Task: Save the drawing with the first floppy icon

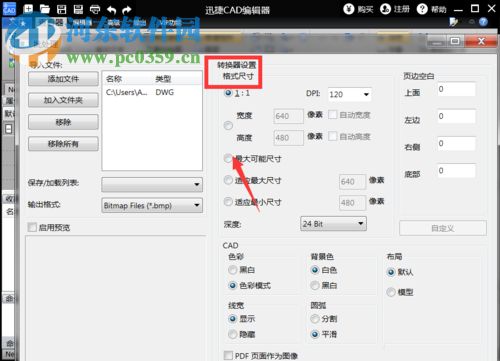Action: click(62, 9)
